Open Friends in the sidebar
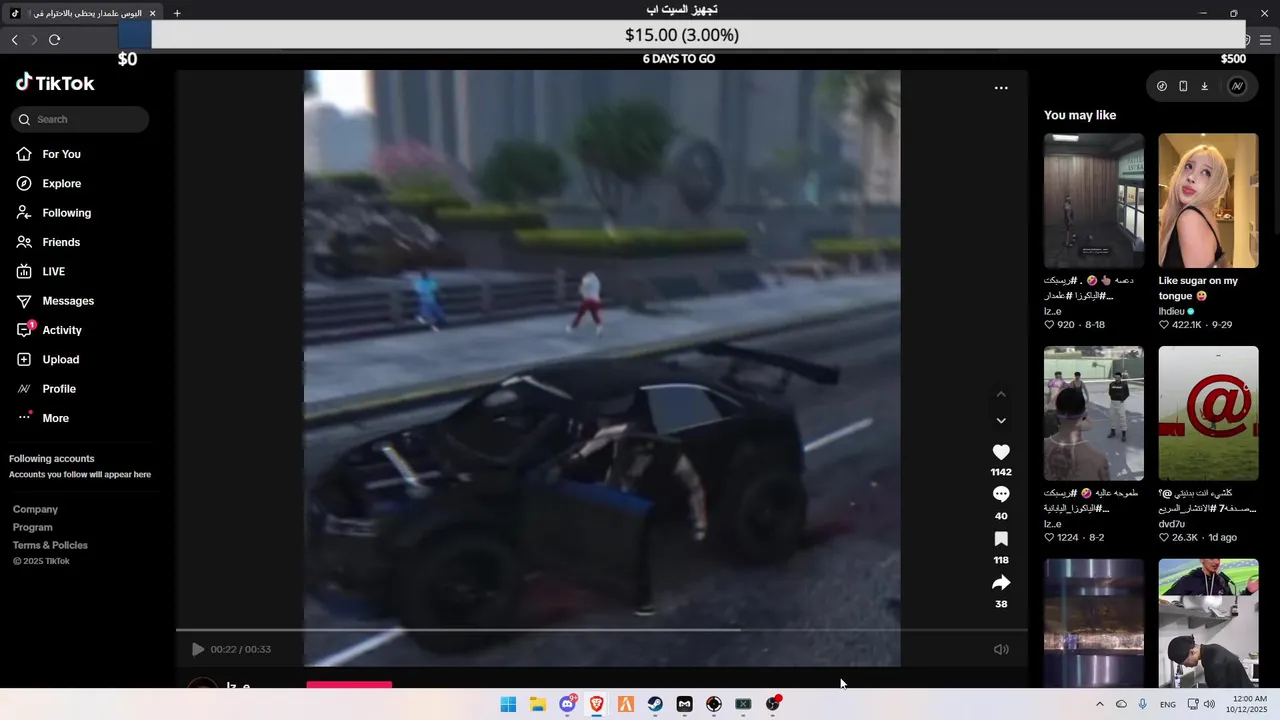 coord(61,242)
